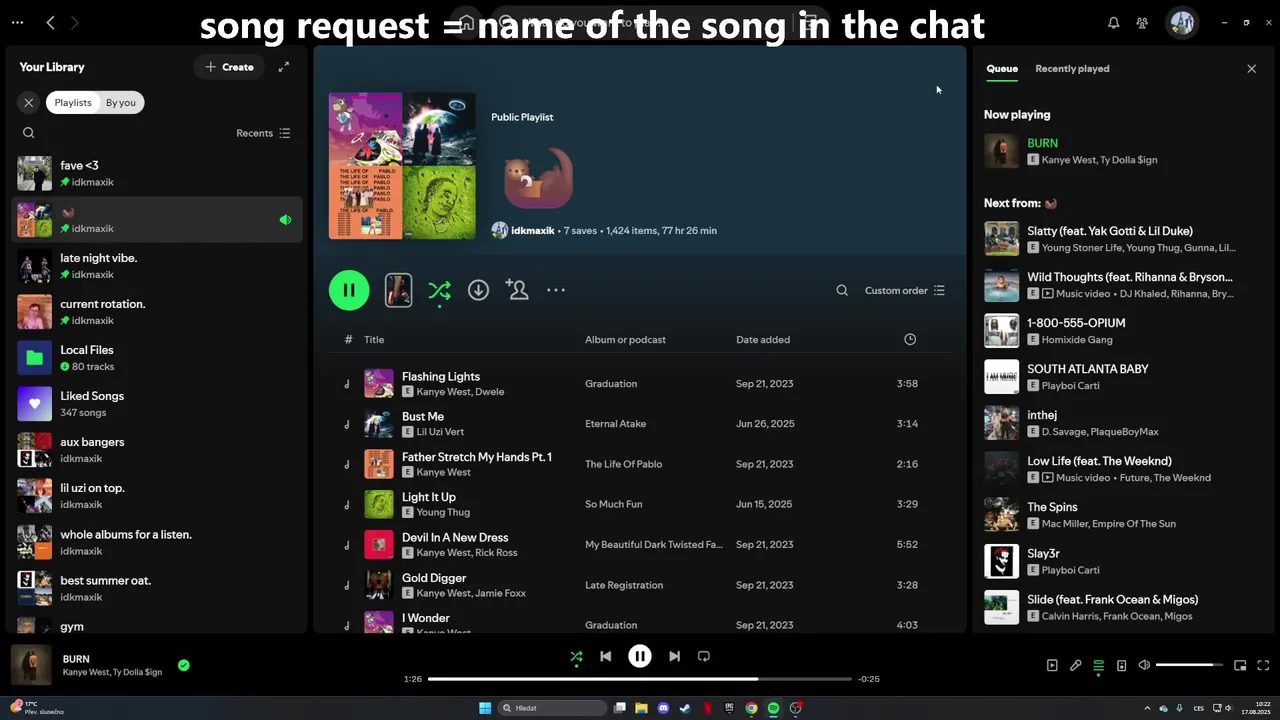Open the Liked Songs library item
This screenshot has height=720, width=1280.
pyautogui.click(x=157, y=404)
